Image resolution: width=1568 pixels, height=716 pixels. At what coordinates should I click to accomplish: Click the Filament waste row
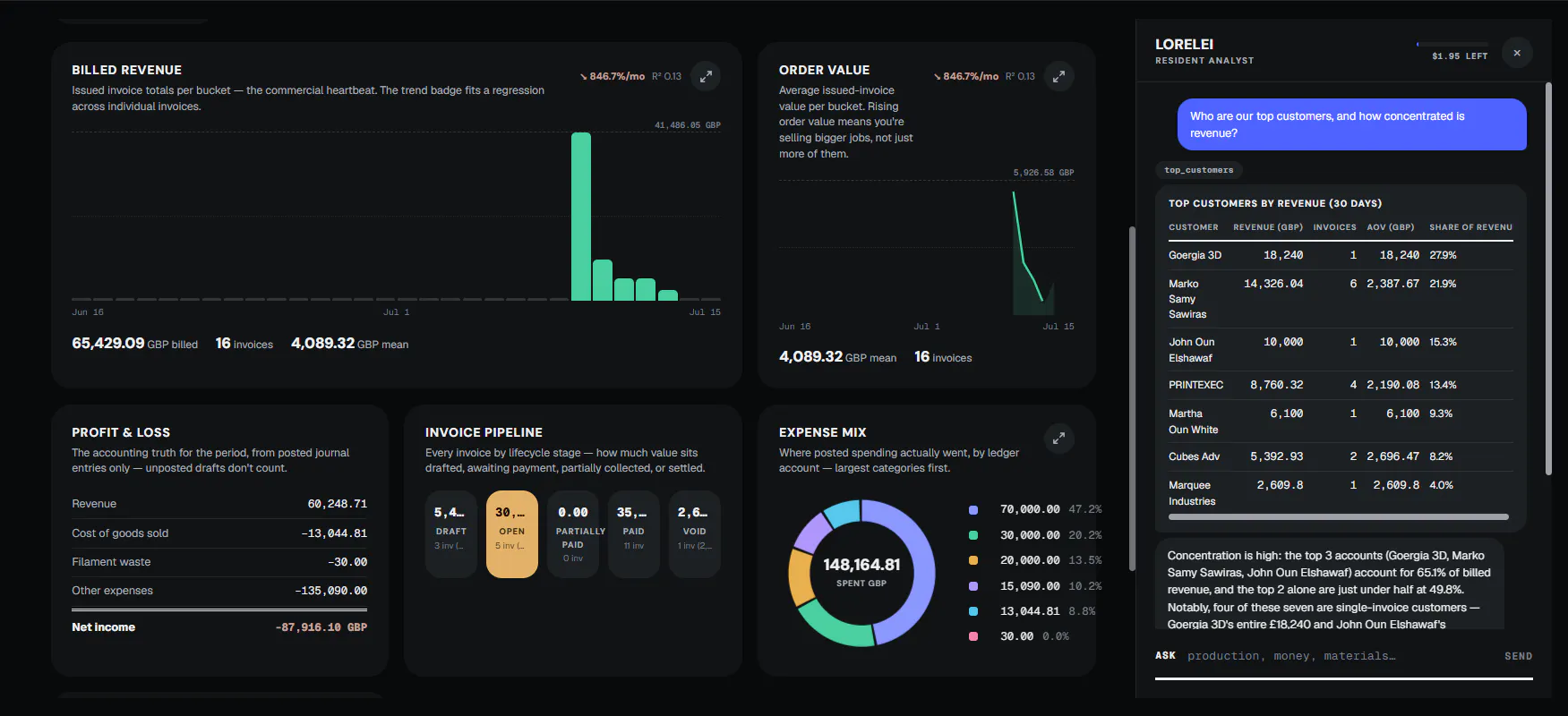pyautogui.click(x=219, y=562)
